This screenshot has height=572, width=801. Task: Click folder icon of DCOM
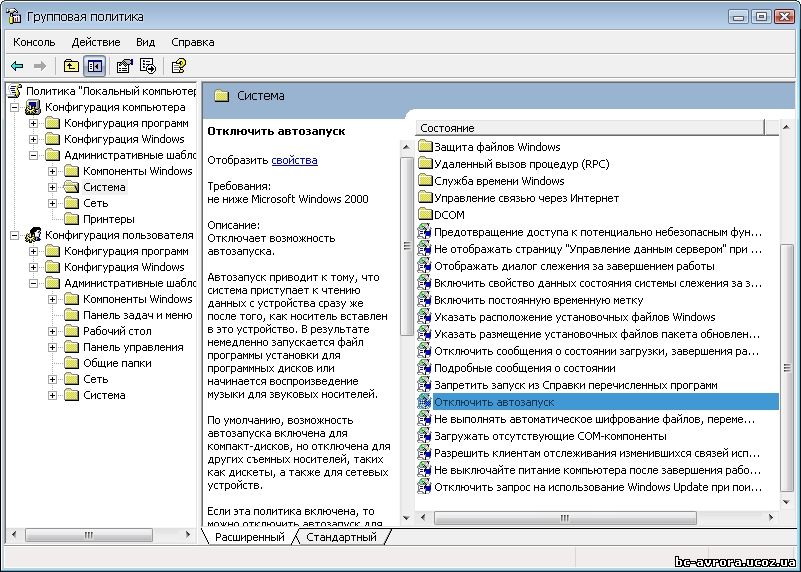(425, 215)
